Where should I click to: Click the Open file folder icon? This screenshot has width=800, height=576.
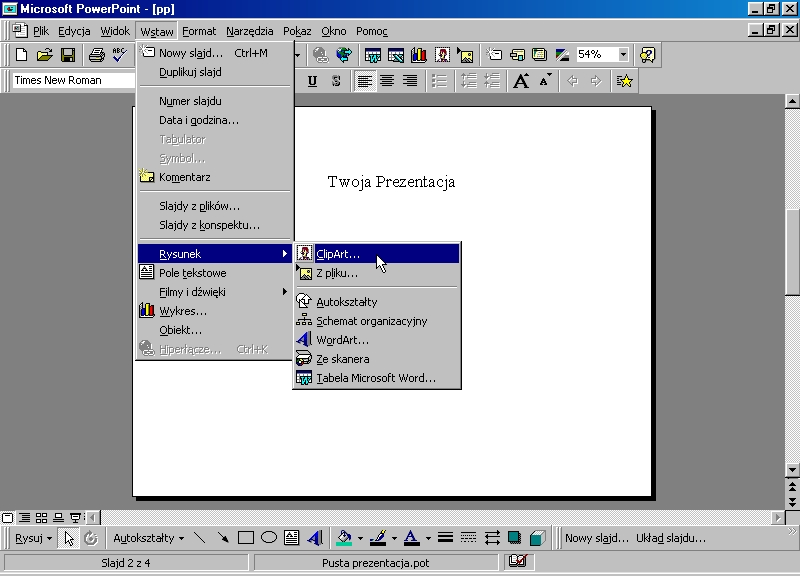point(44,55)
